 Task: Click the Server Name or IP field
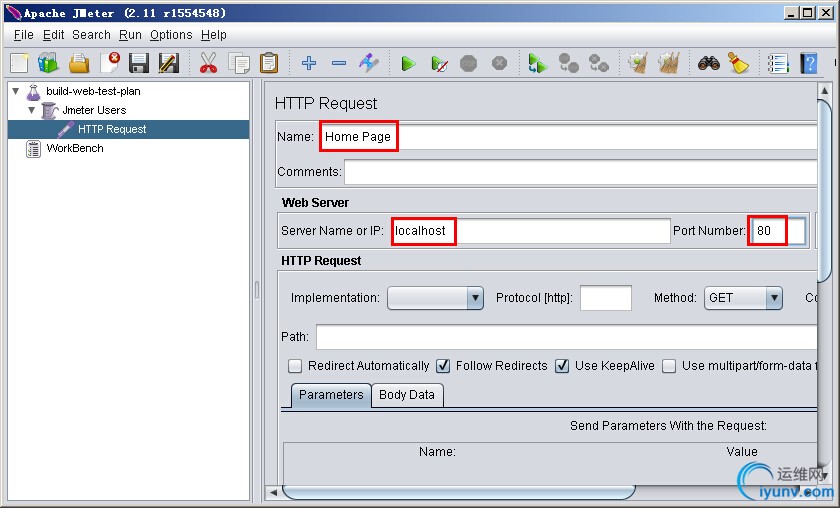click(x=530, y=231)
